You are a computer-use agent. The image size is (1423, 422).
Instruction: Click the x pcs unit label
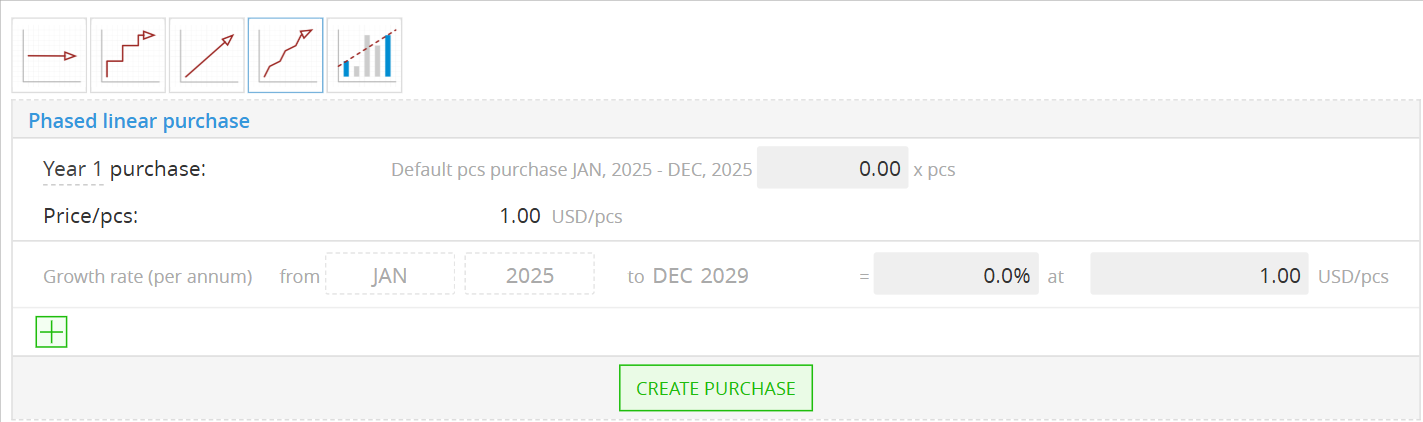(934, 170)
